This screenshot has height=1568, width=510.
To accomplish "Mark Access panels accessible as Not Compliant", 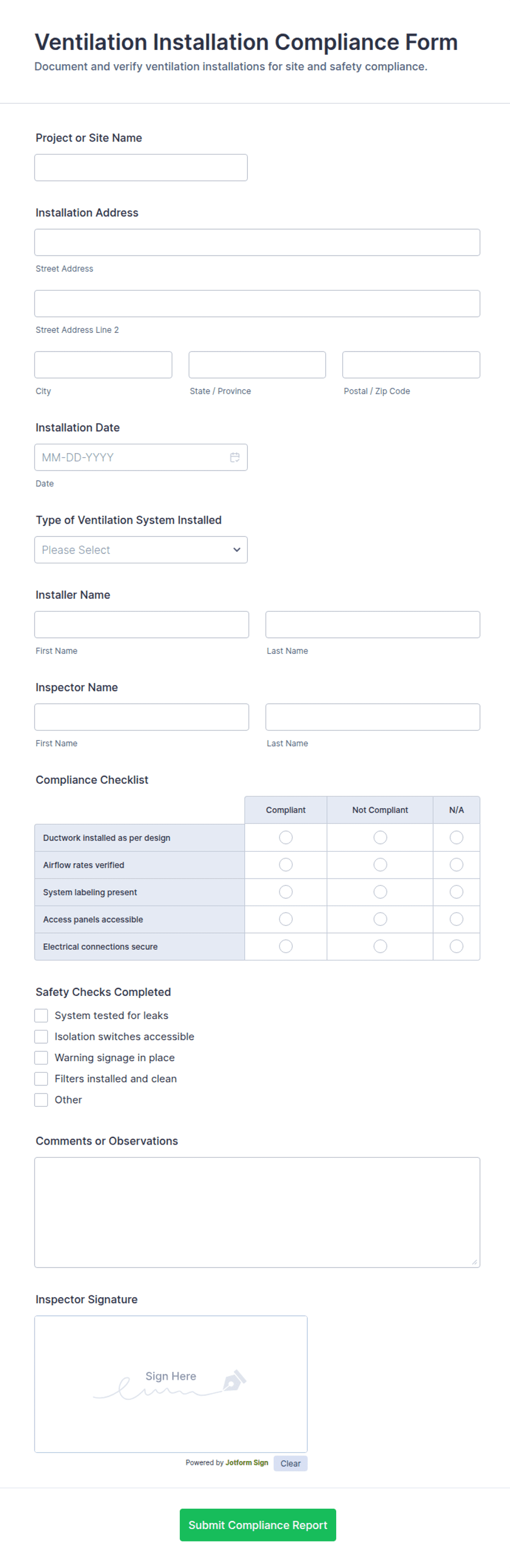I will 380,919.
